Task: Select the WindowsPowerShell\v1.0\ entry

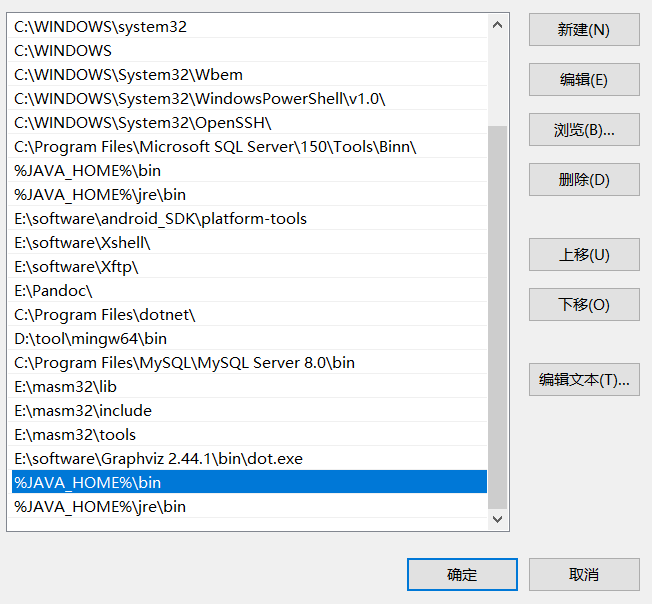Action: 249,99
